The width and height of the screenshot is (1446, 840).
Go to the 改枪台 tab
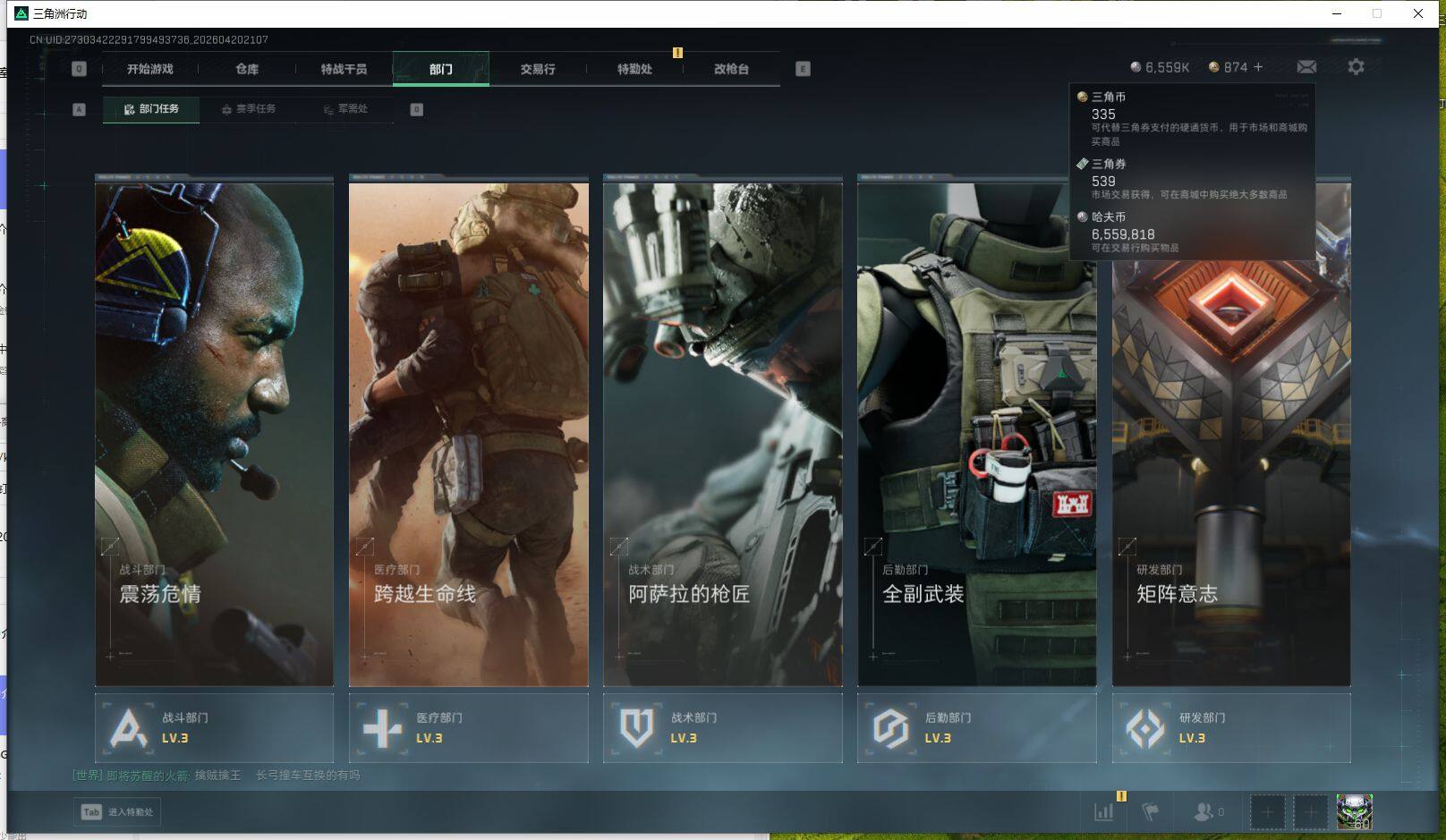click(x=731, y=69)
